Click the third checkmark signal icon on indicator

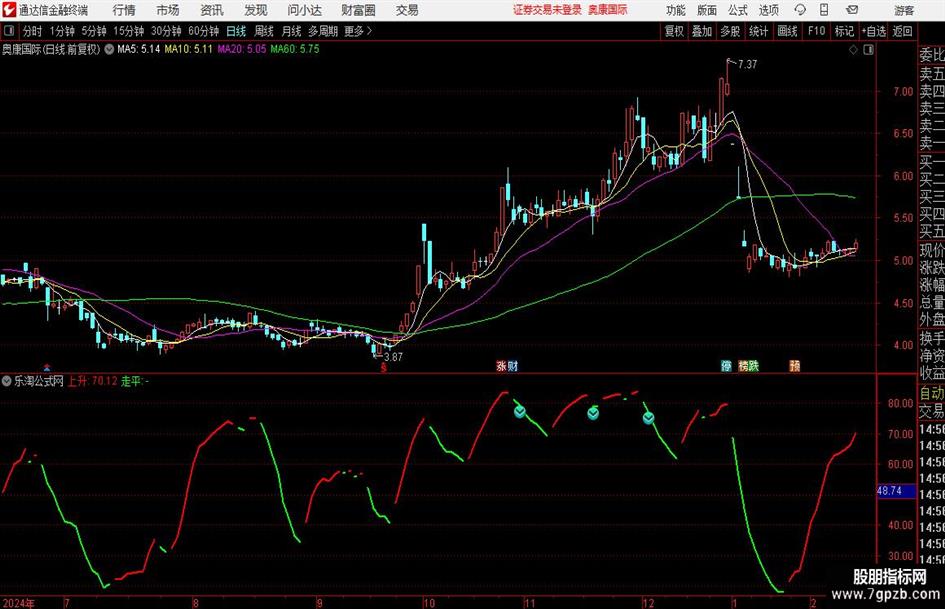tap(648, 418)
